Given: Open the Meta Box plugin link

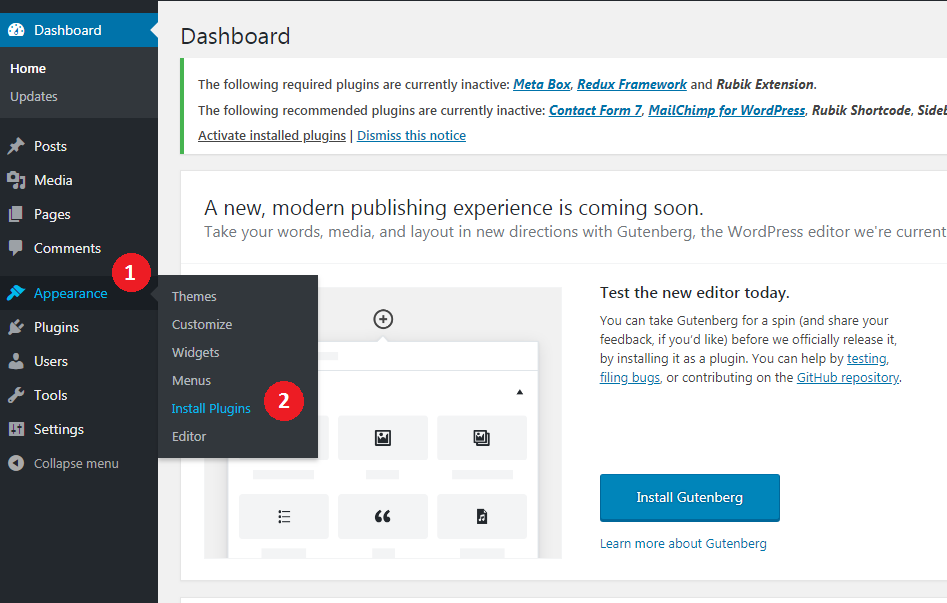Looking at the screenshot, I should point(542,84).
